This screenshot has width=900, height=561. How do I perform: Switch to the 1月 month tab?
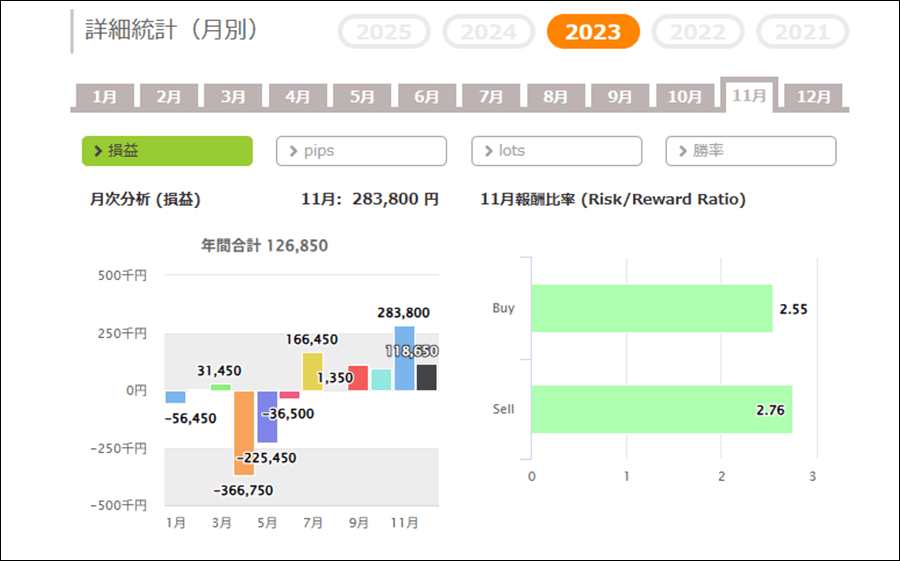(x=104, y=97)
